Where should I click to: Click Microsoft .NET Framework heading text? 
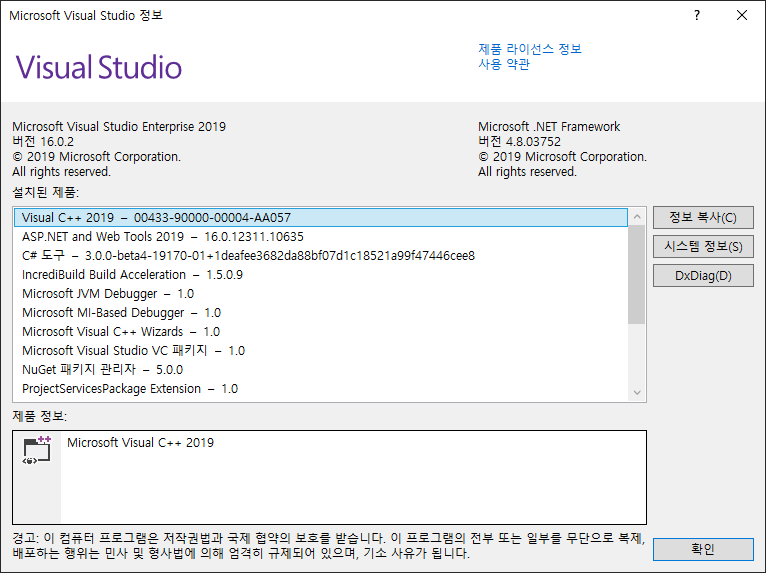point(549,127)
